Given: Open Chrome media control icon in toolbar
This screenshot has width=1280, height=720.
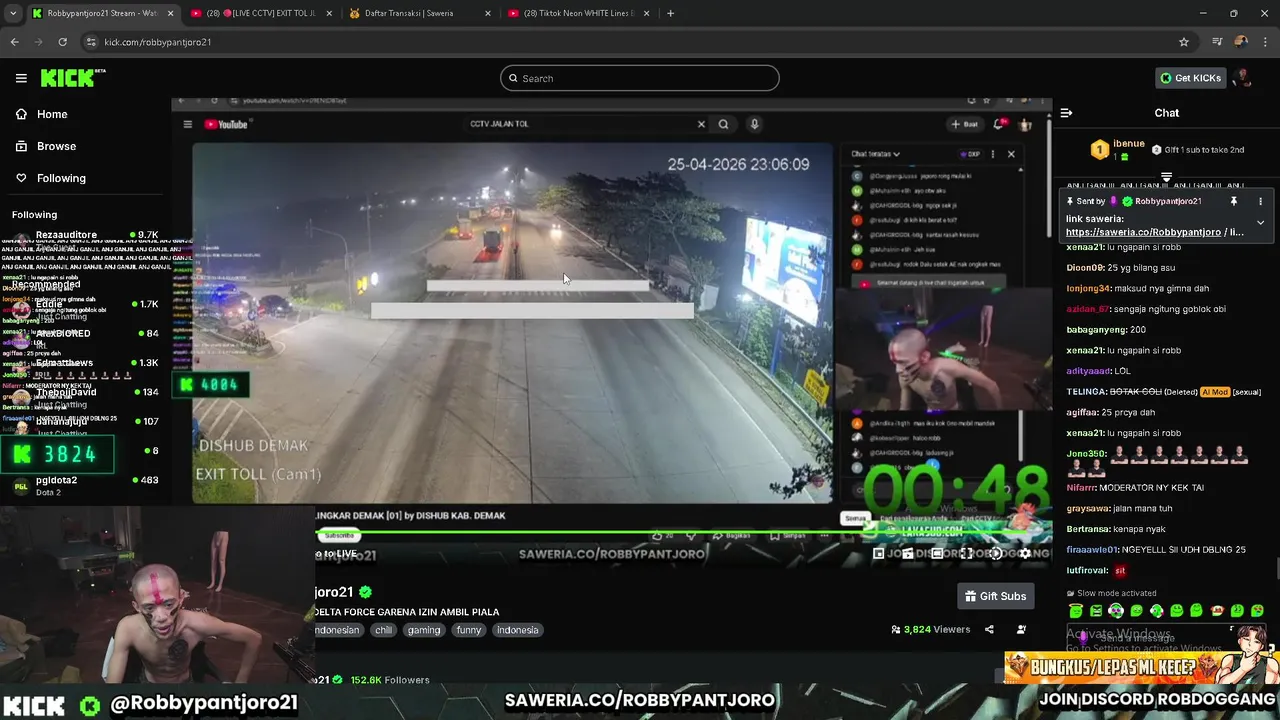Looking at the screenshot, I should point(1216,42).
